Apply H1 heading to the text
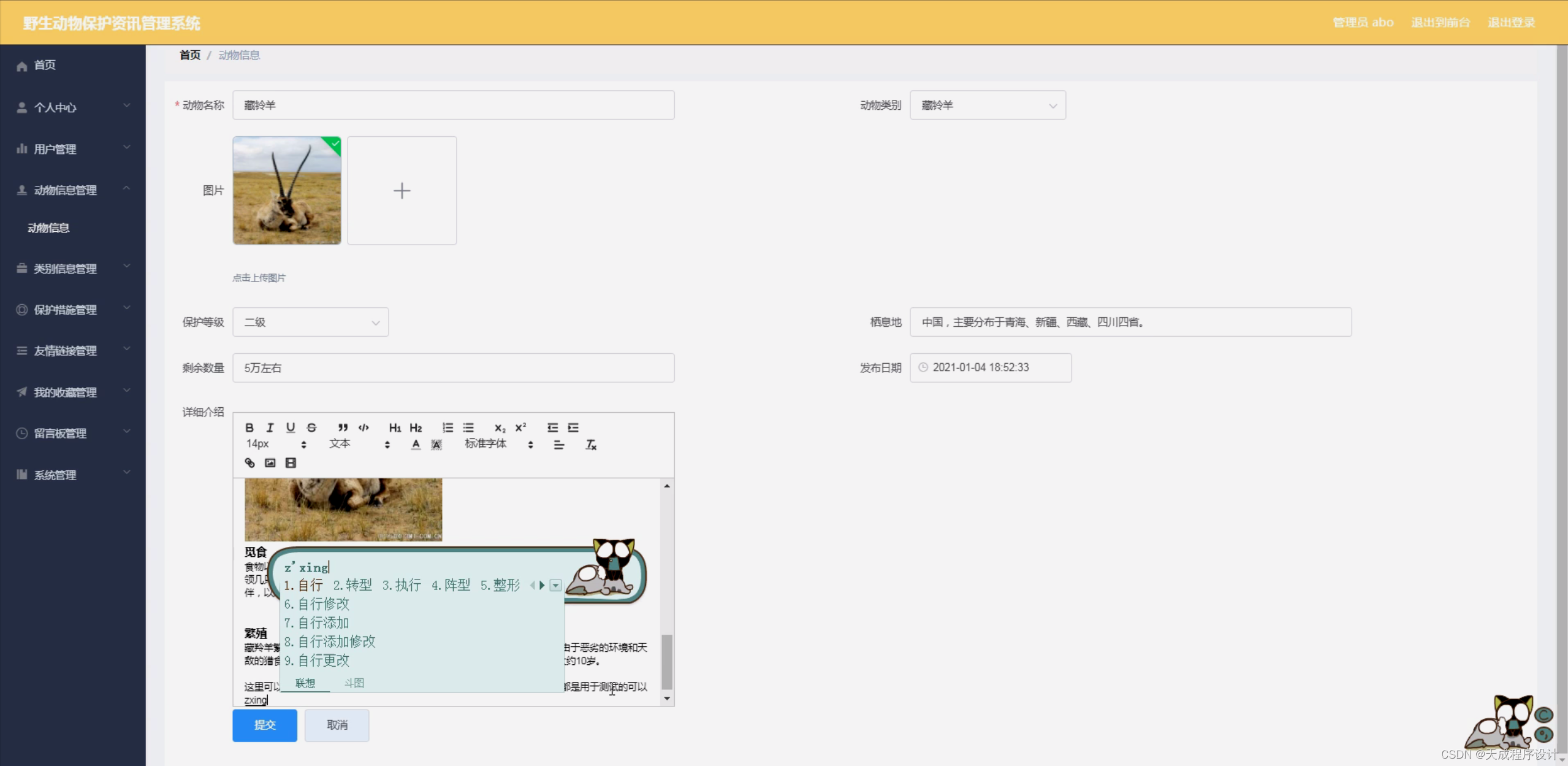The image size is (1568, 766). (x=395, y=427)
